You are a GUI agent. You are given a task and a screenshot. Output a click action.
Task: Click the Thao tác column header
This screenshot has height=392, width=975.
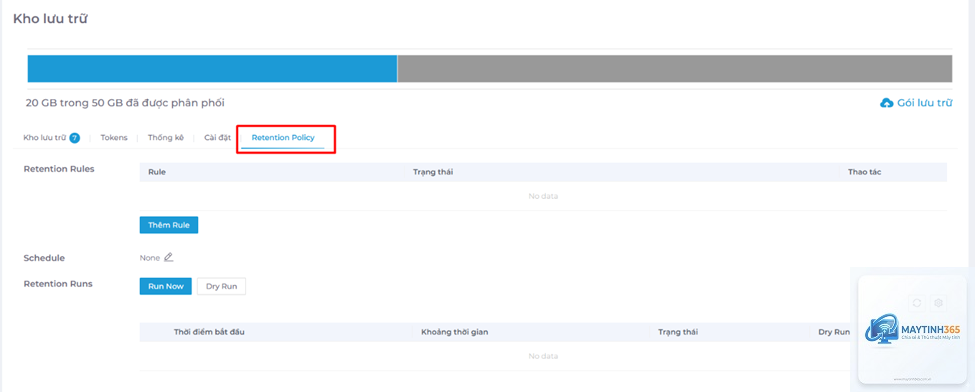(864, 172)
